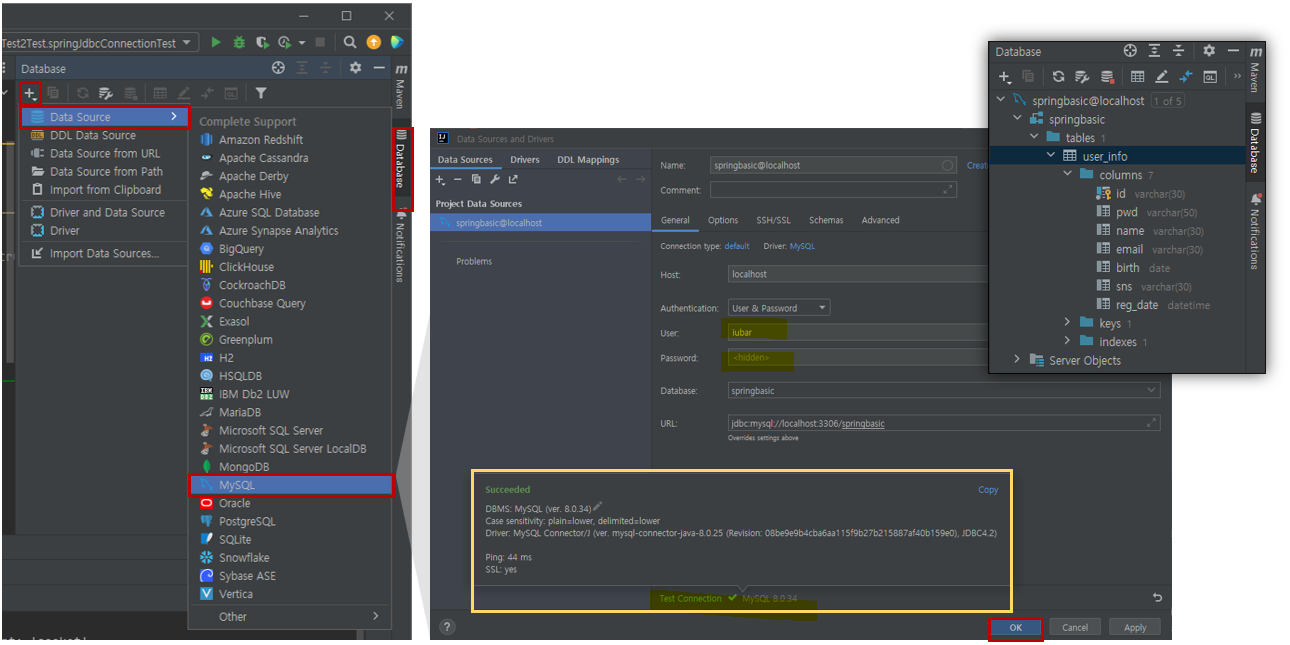Open the Authentication User & Password dropdown

click(x=779, y=308)
